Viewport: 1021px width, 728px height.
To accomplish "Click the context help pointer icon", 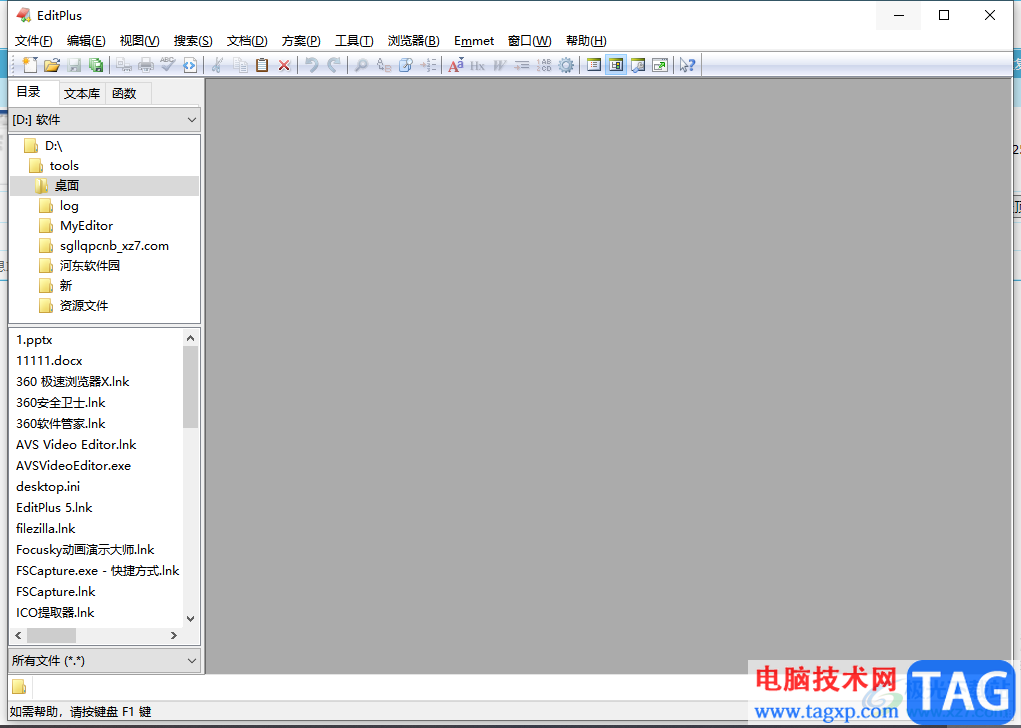I will tap(688, 64).
